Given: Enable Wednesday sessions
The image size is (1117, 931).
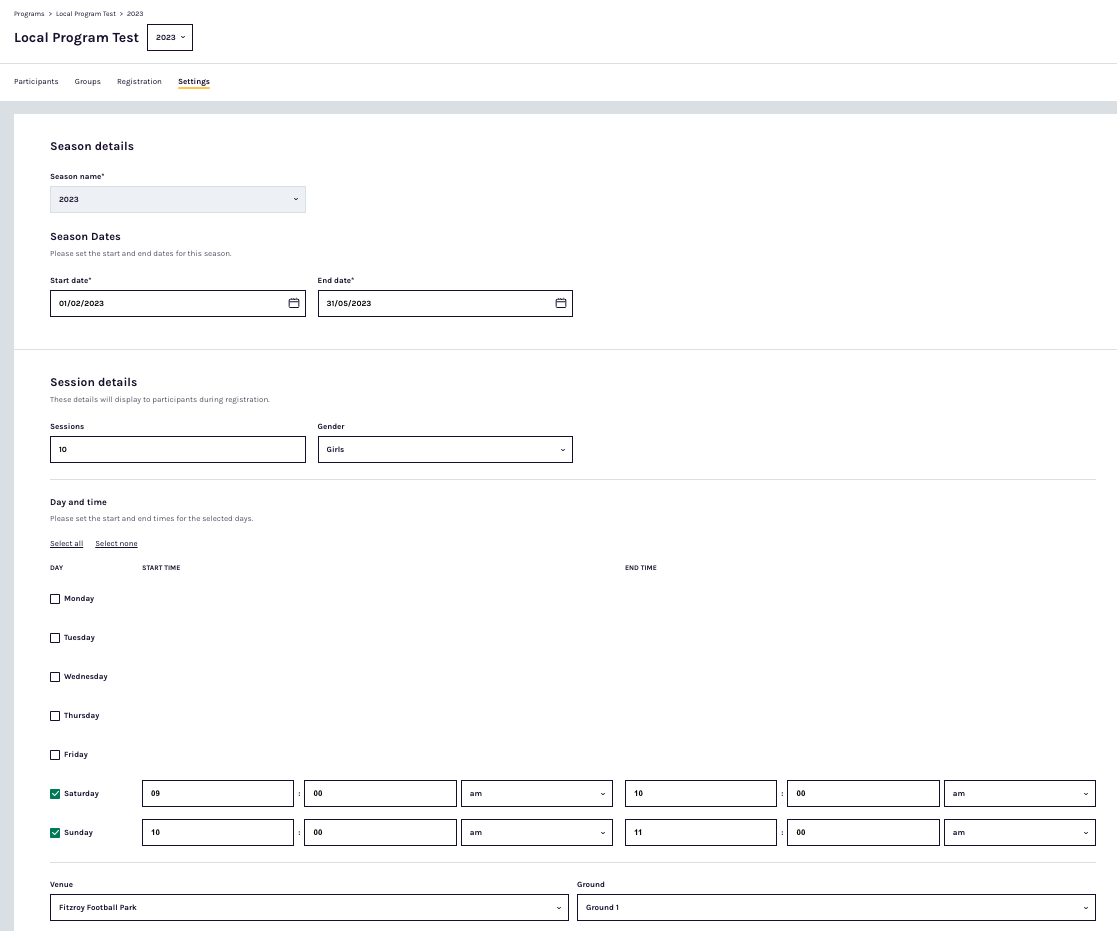Looking at the screenshot, I should click(55, 676).
